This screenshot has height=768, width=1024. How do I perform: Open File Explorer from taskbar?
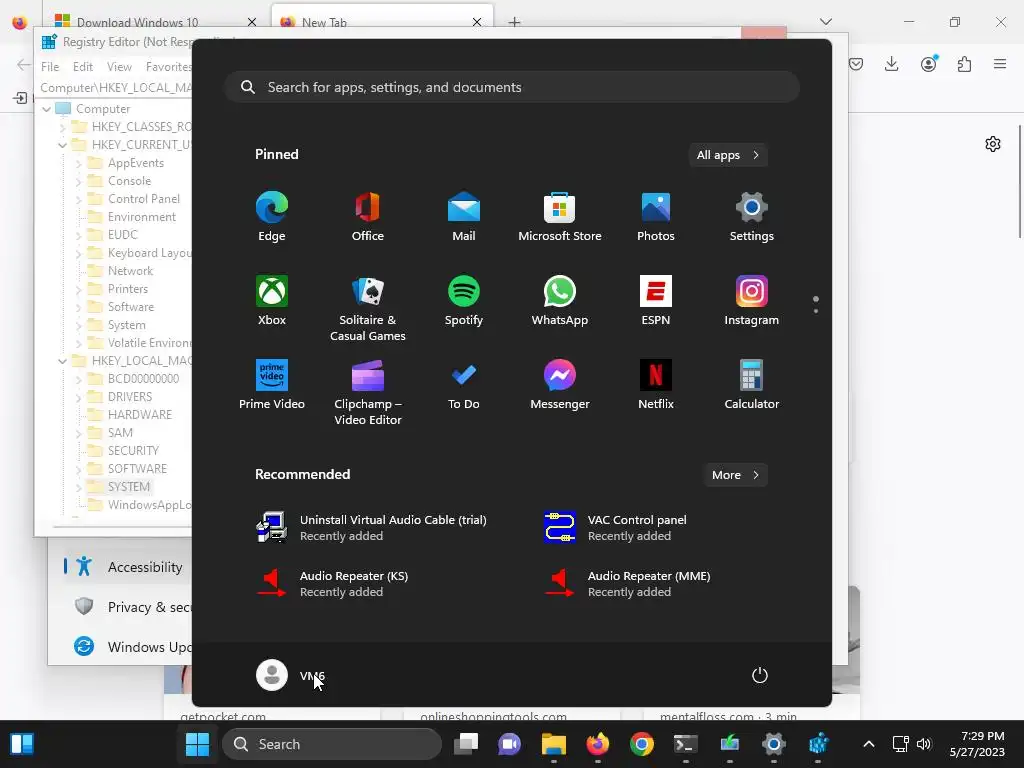click(554, 744)
